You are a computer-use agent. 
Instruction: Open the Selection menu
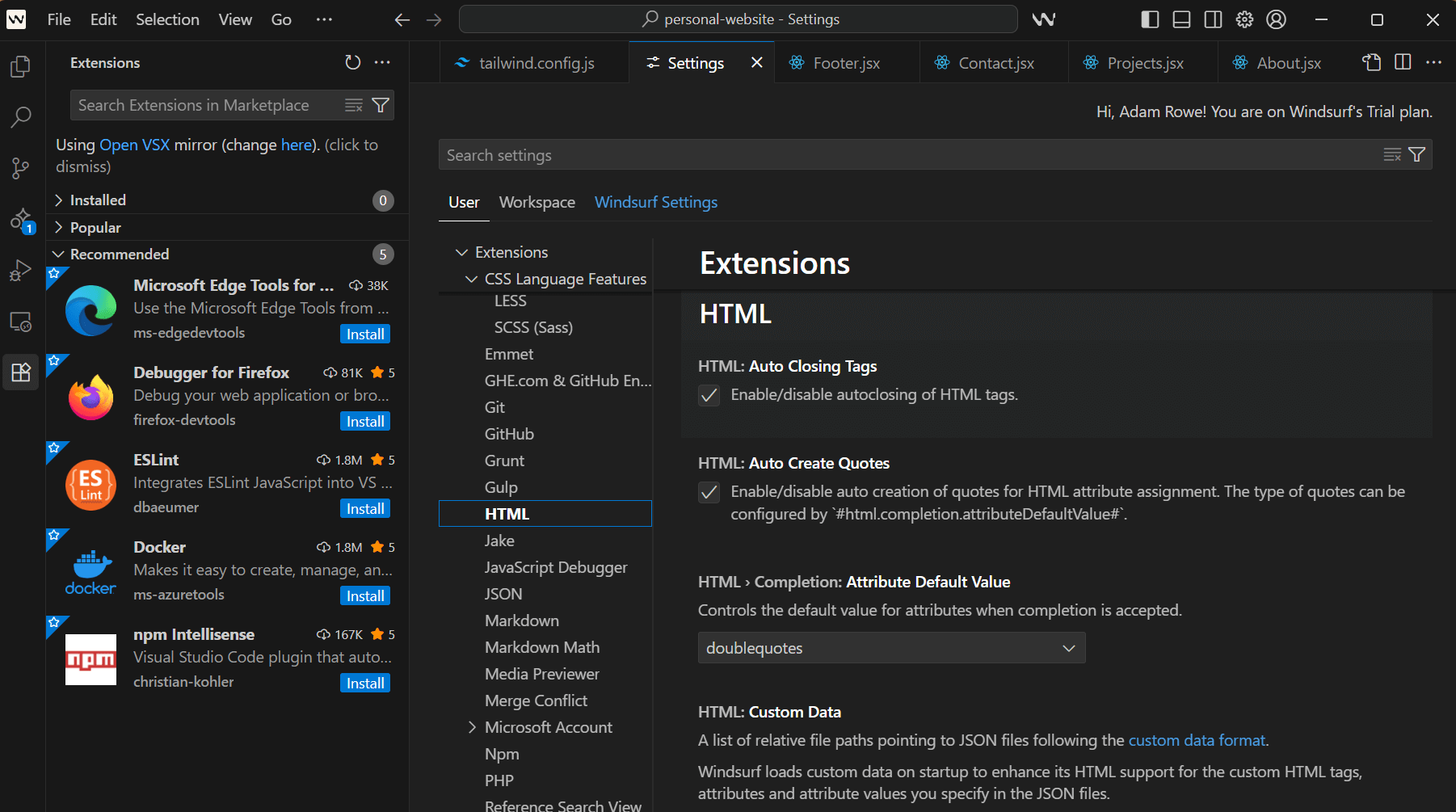[167, 19]
